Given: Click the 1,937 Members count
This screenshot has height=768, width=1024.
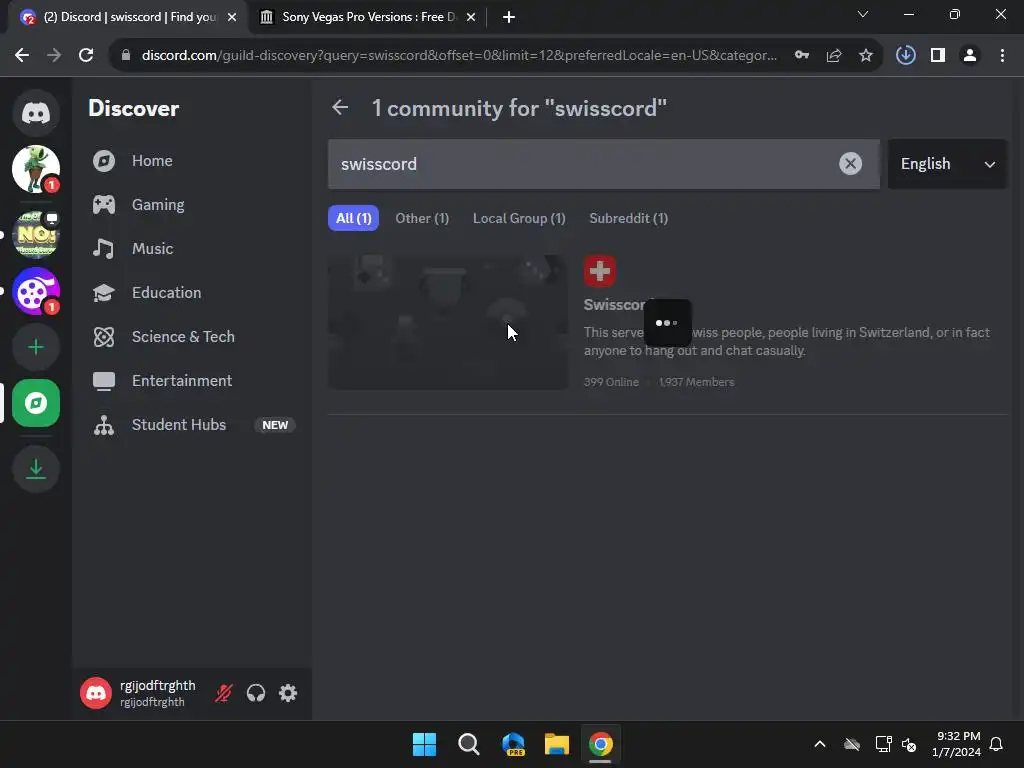Looking at the screenshot, I should point(696,382).
